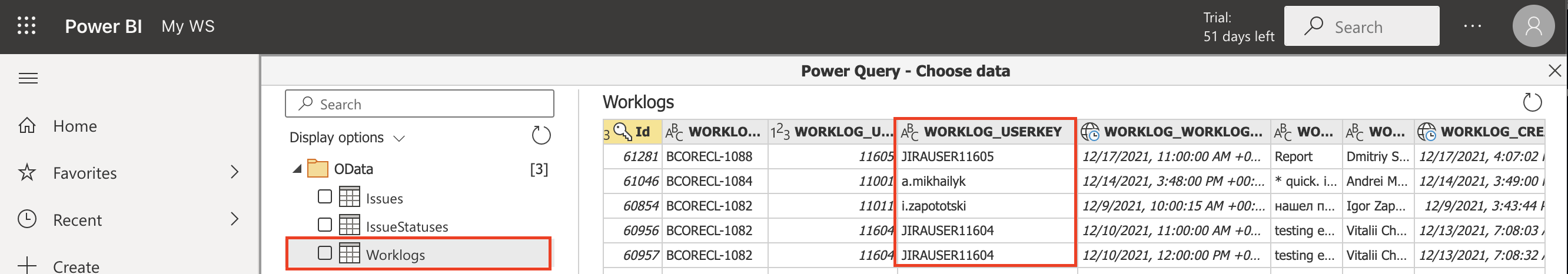Image resolution: width=1568 pixels, height=274 pixels.
Task: Click the Issues table icon
Action: [350, 198]
